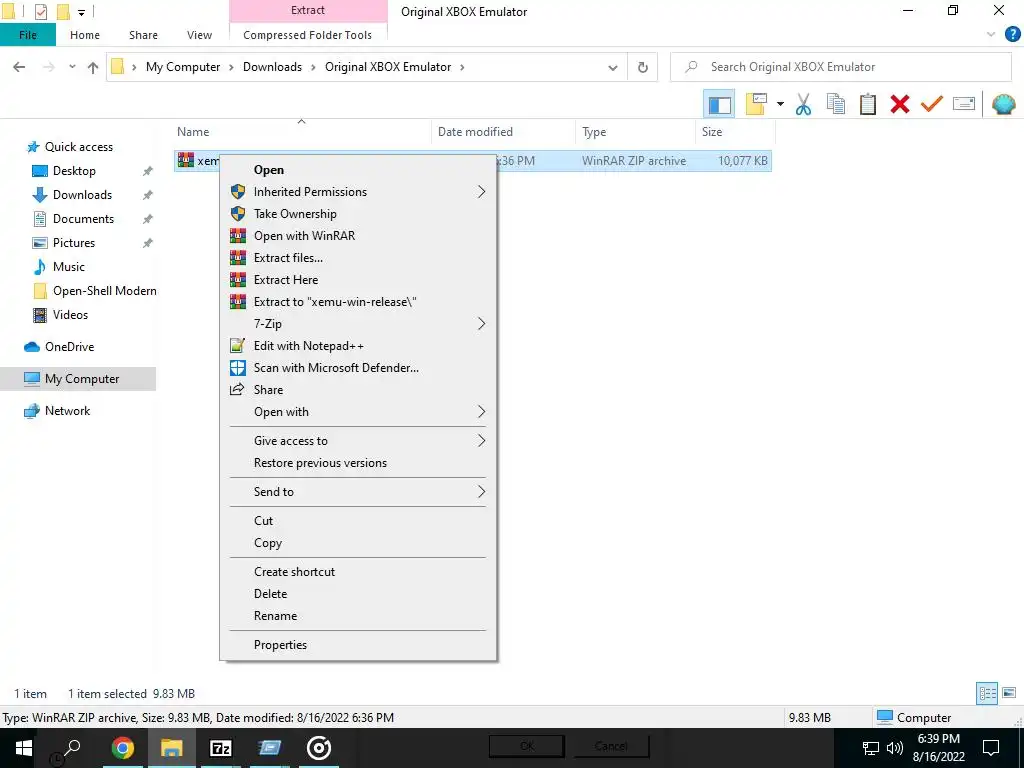Expand the Give access to submenu

pyautogui.click(x=358, y=441)
